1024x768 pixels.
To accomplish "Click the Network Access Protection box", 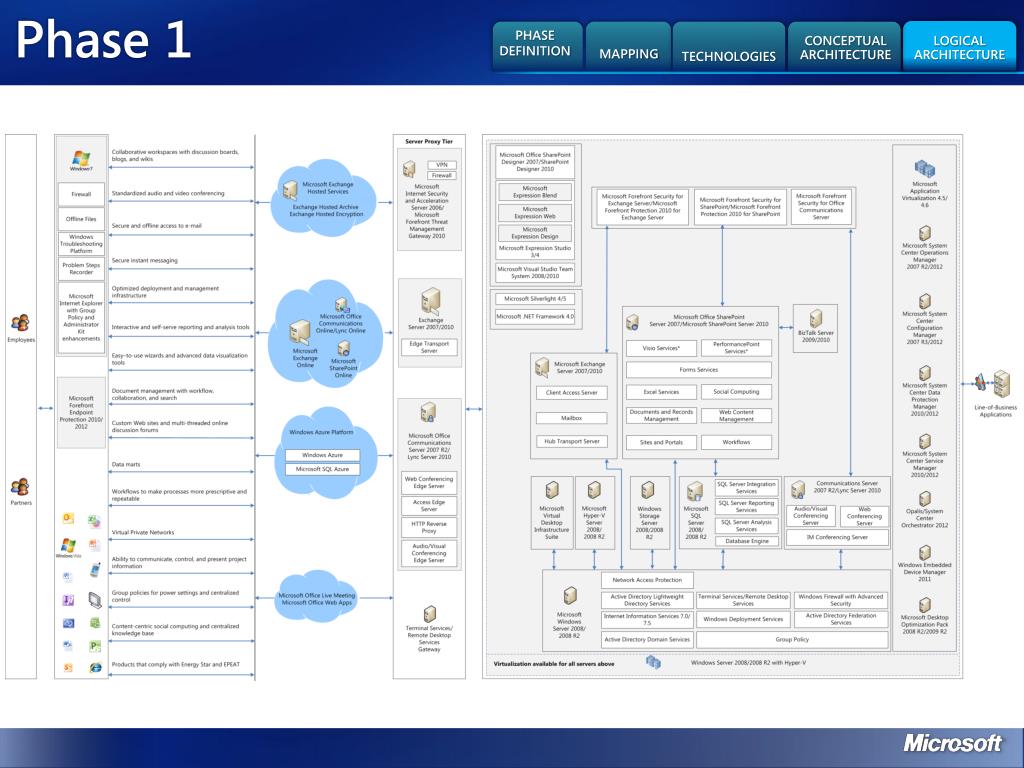I will 647,580.
